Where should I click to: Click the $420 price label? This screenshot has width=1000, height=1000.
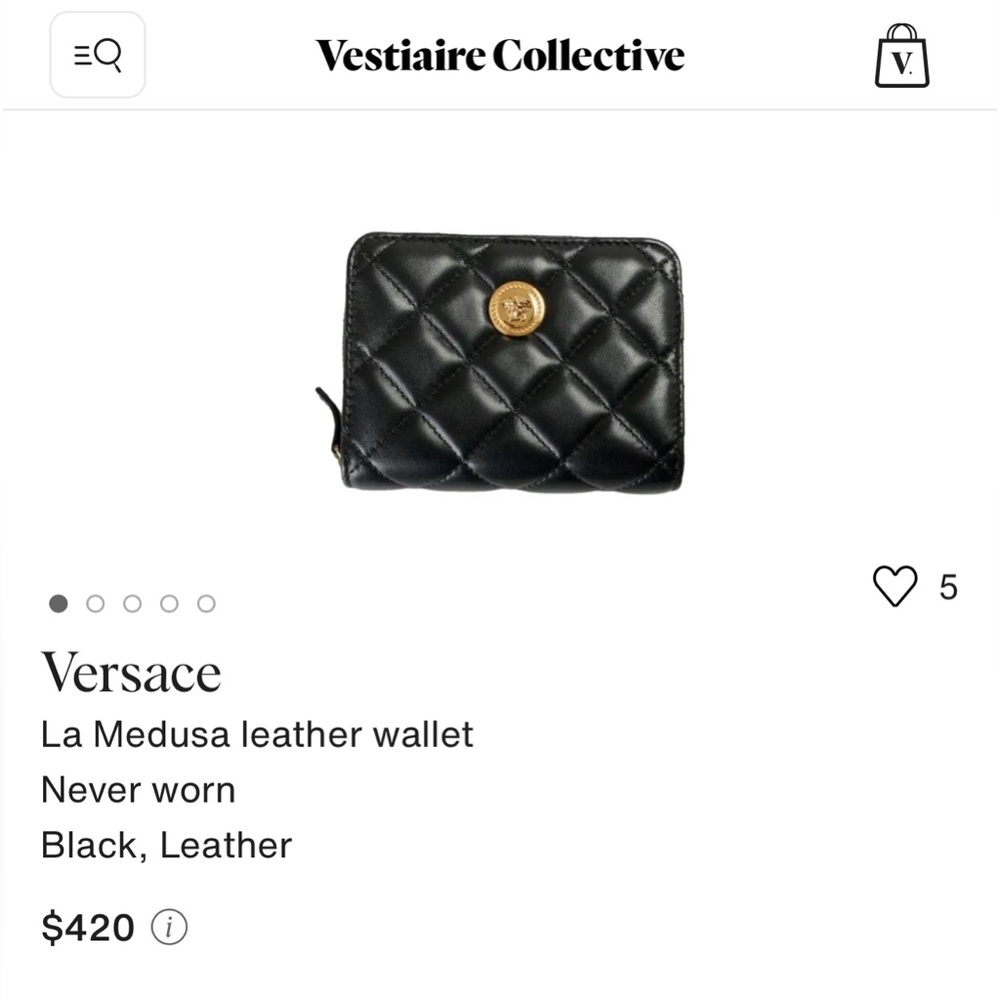click(x=86, y=928)
